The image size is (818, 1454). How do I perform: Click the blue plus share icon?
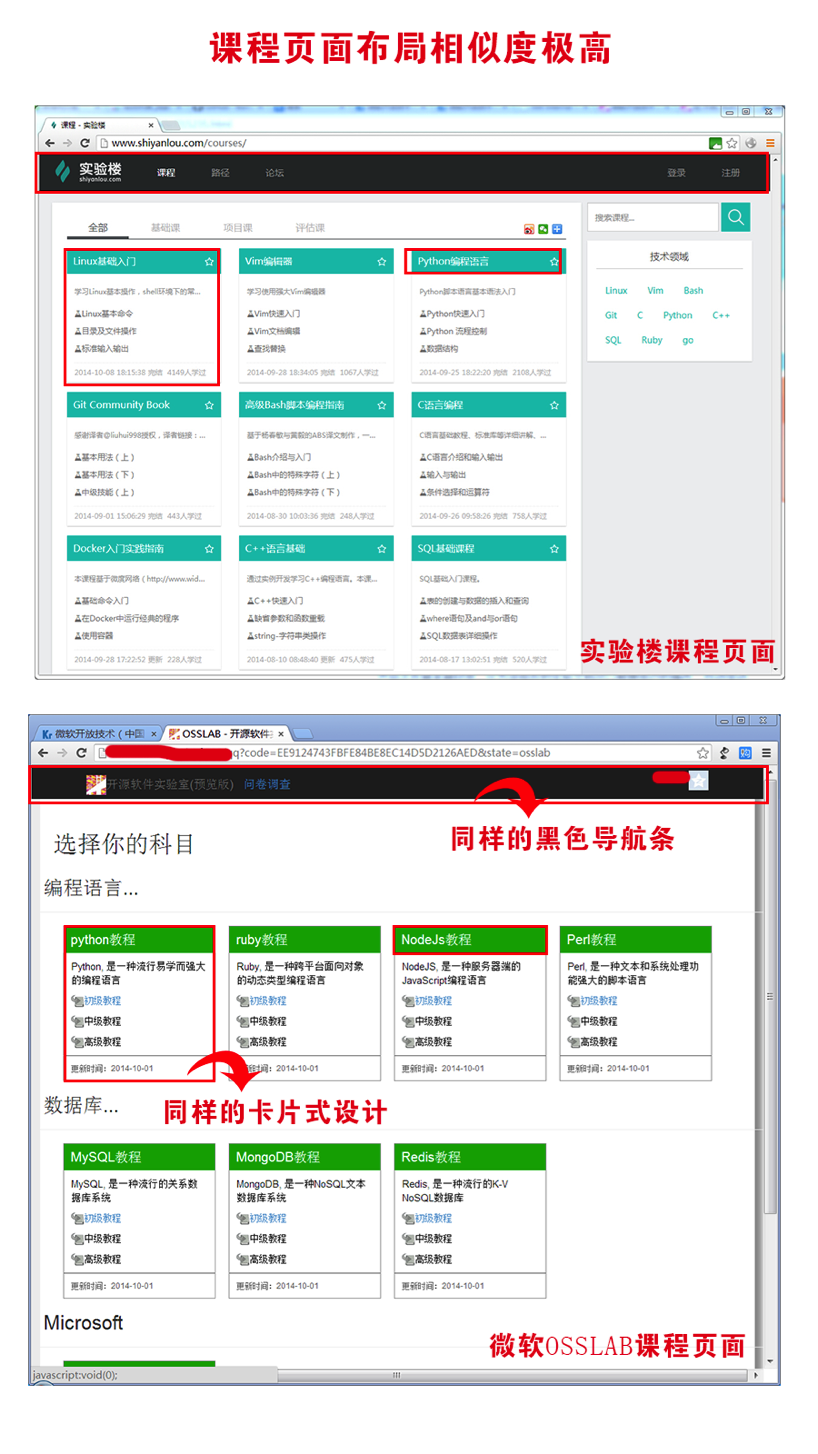click(x=557, y=229)
